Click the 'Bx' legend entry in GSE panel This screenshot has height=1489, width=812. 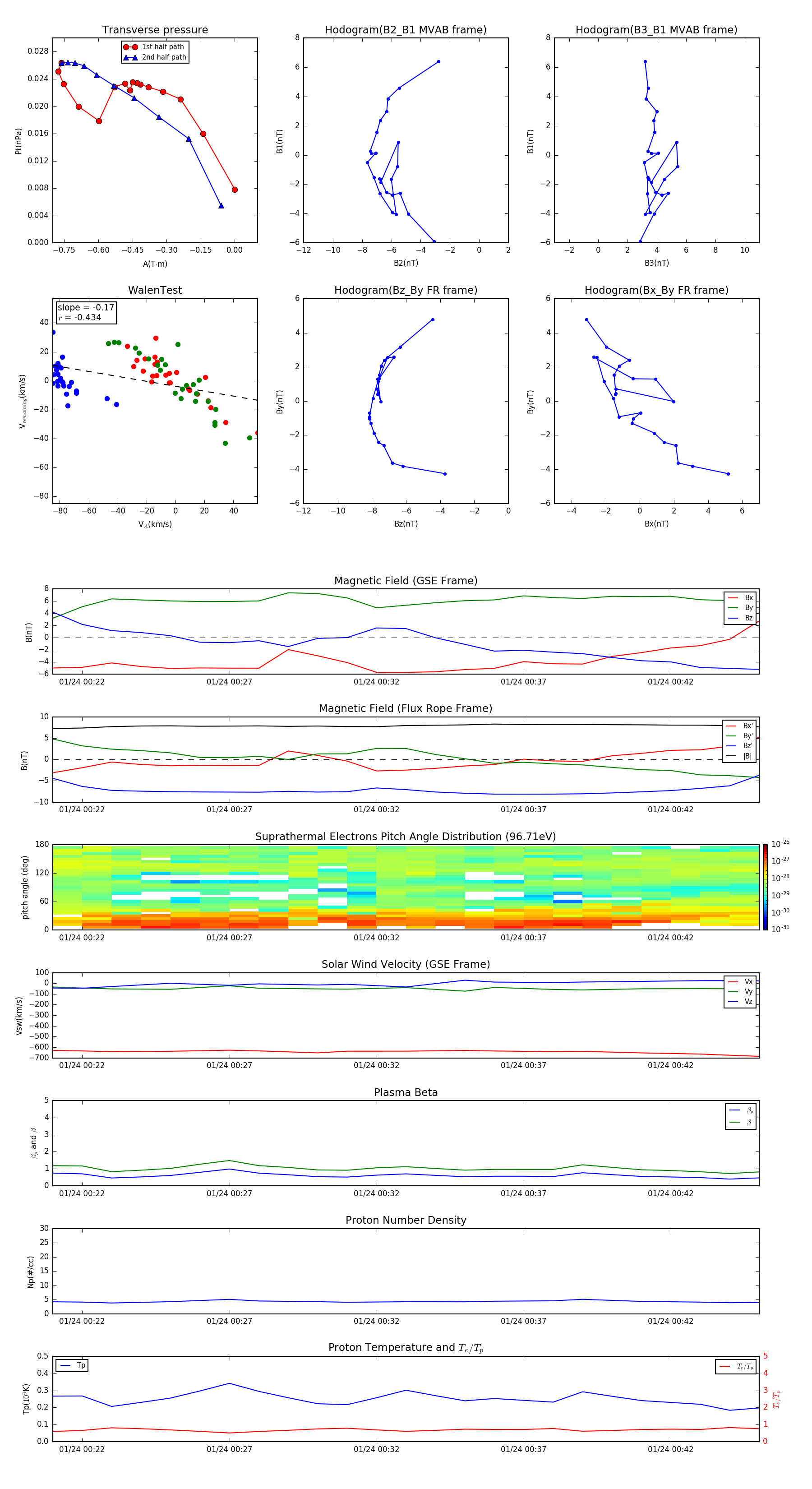740,598
